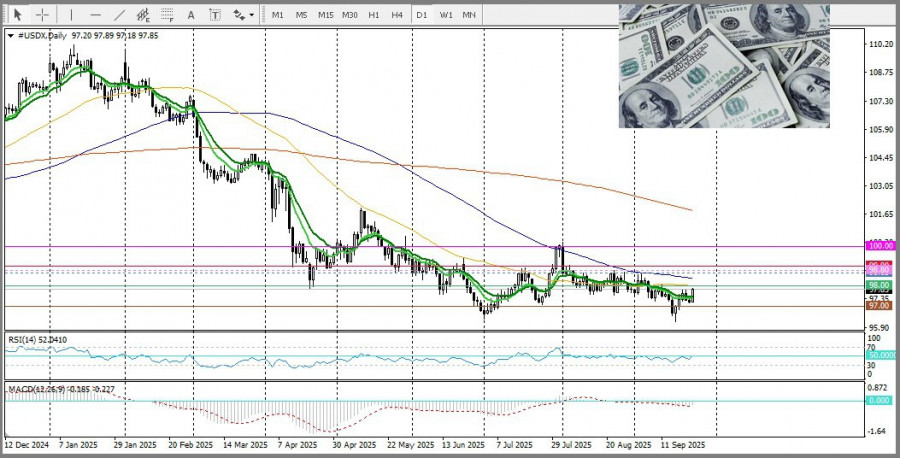Open the arrows and shapes dropdown
The height and width of the screenshot is (458, 900).
pos(242,15)
